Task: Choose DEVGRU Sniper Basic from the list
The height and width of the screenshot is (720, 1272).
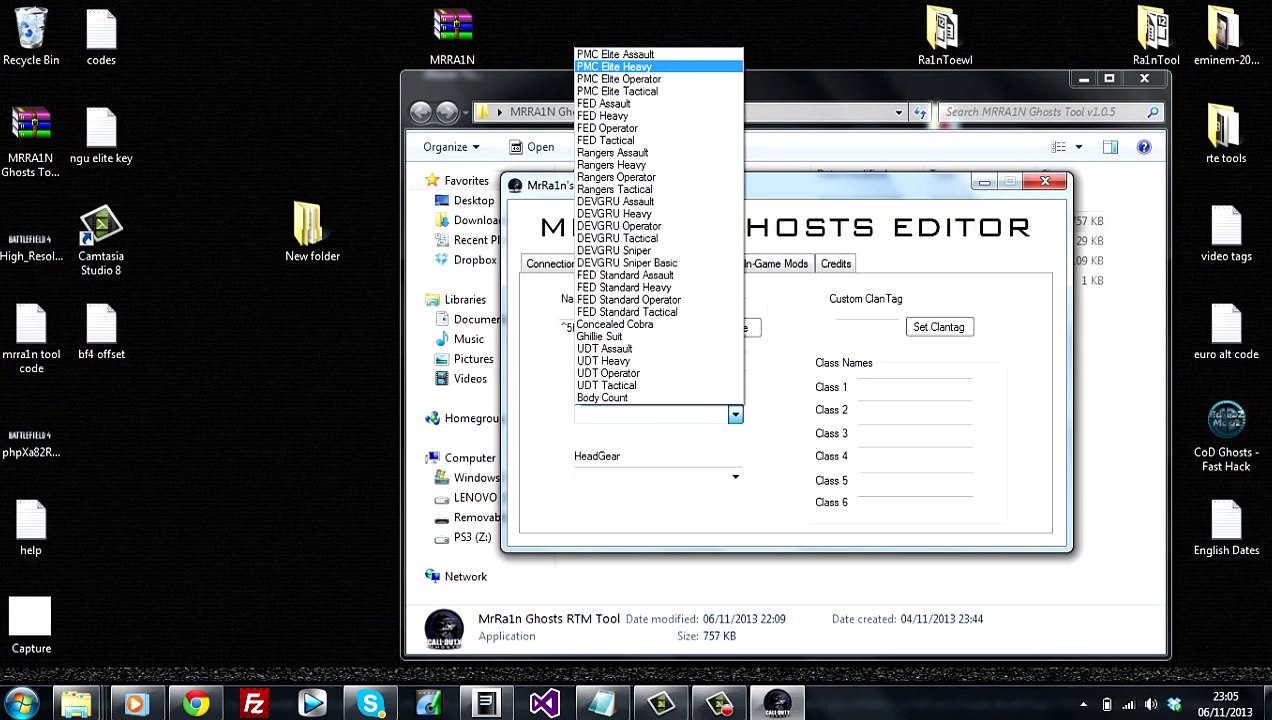Action: (x=659, y=263)
